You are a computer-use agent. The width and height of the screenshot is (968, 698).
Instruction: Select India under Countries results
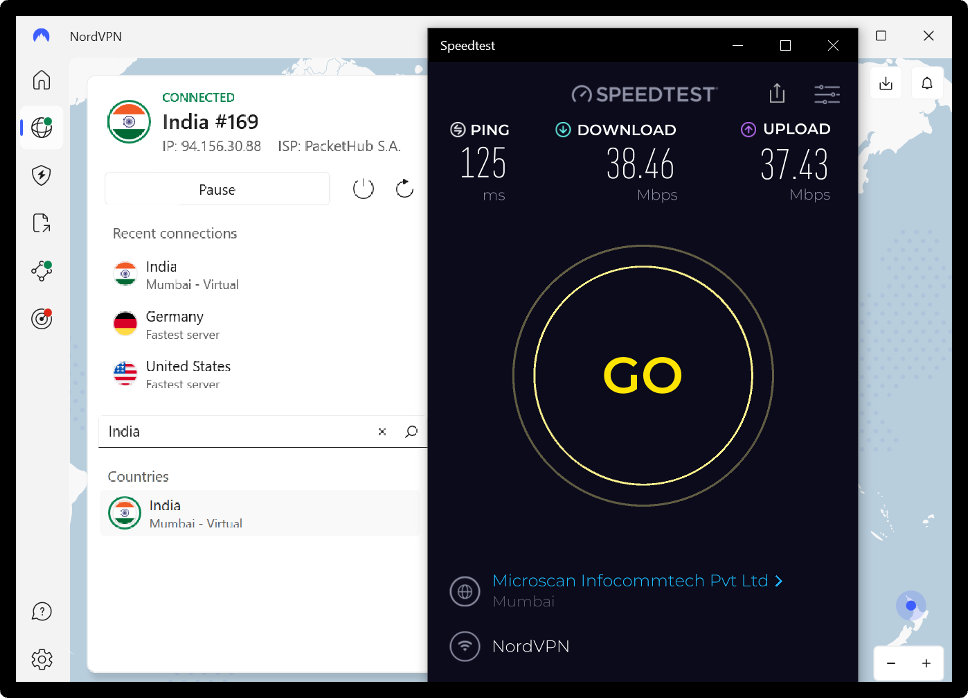coord(260,513)
